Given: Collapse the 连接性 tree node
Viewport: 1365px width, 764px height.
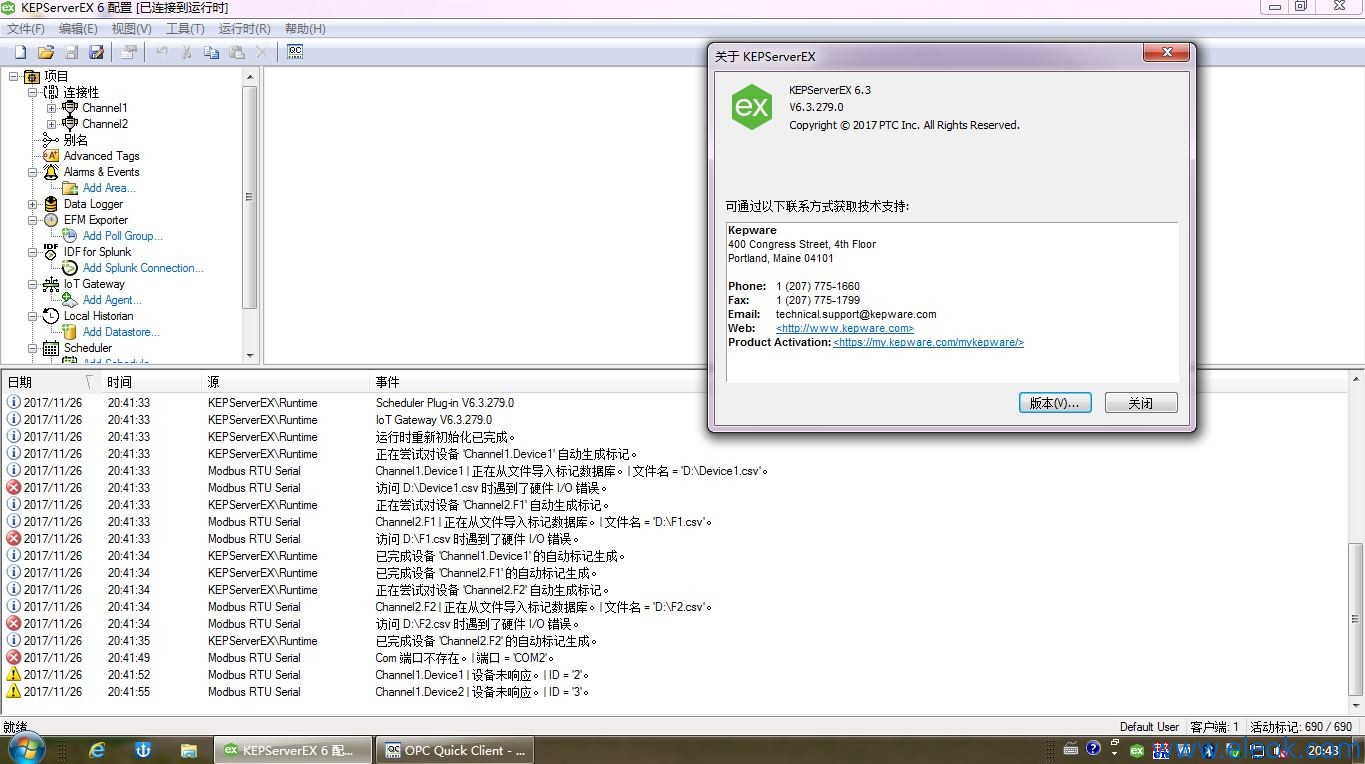Looking at the screenshot, I should coord(33,92).
